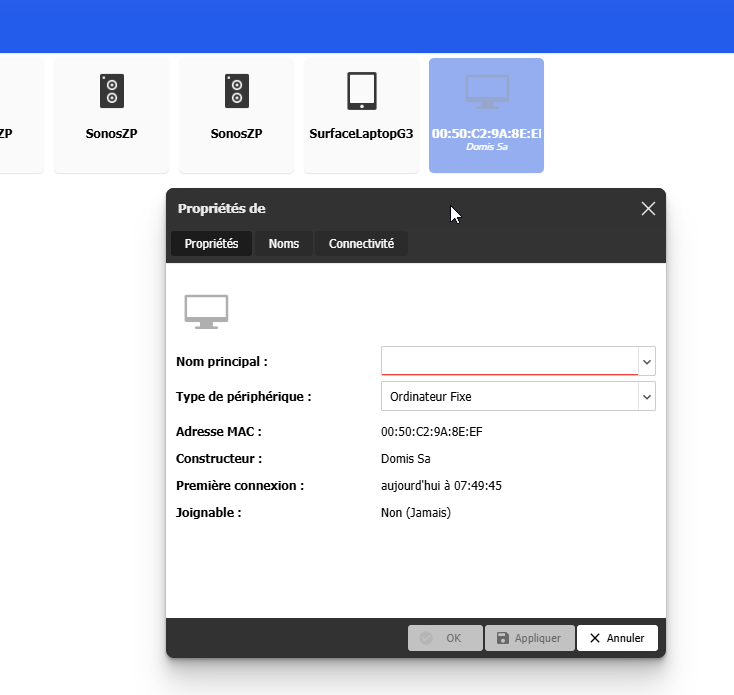
Task: Click the monitor icon on the highlighted Domis Sa tile
Action: coord(486,91)
